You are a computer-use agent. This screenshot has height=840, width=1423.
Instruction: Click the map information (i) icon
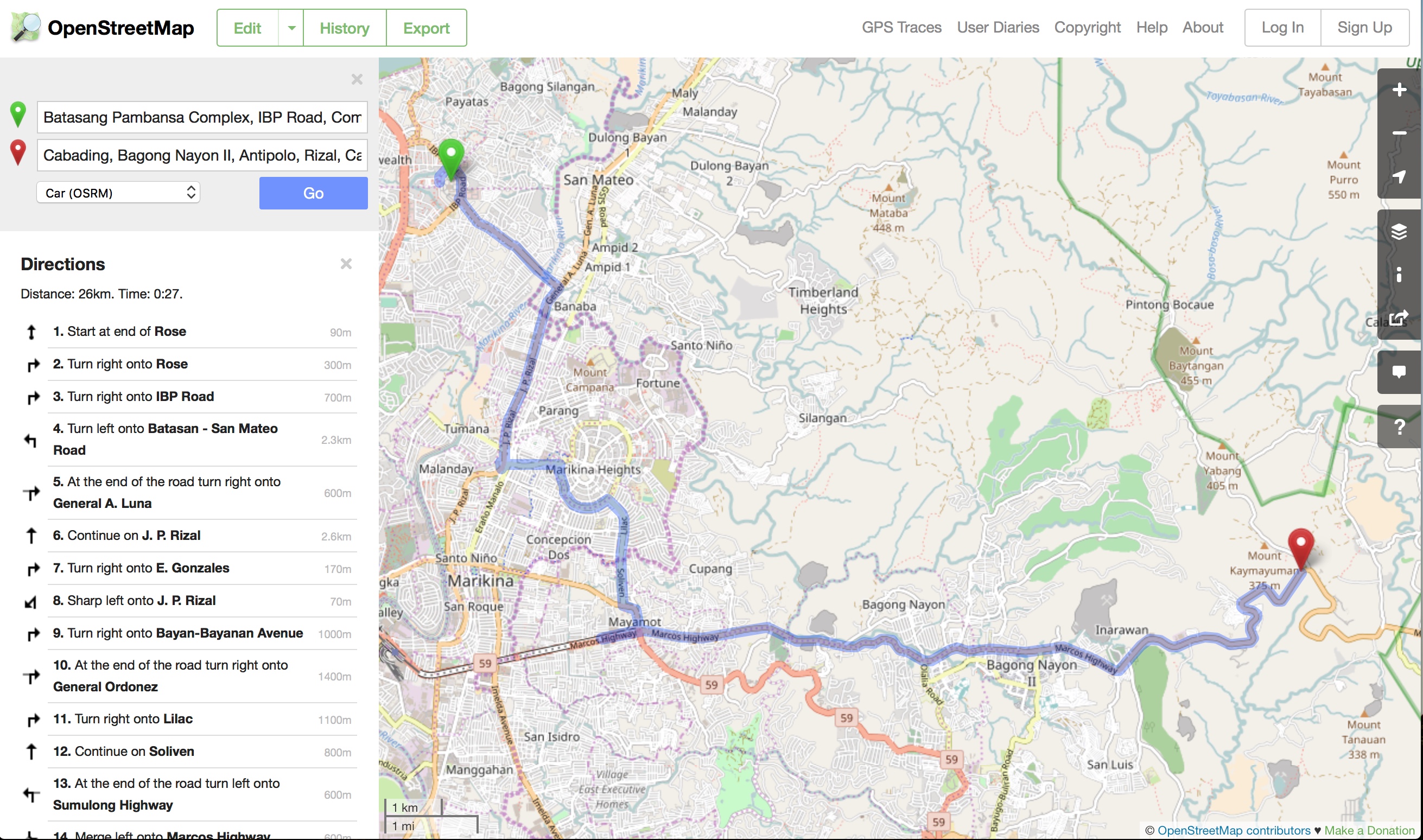click(1400, 275)
